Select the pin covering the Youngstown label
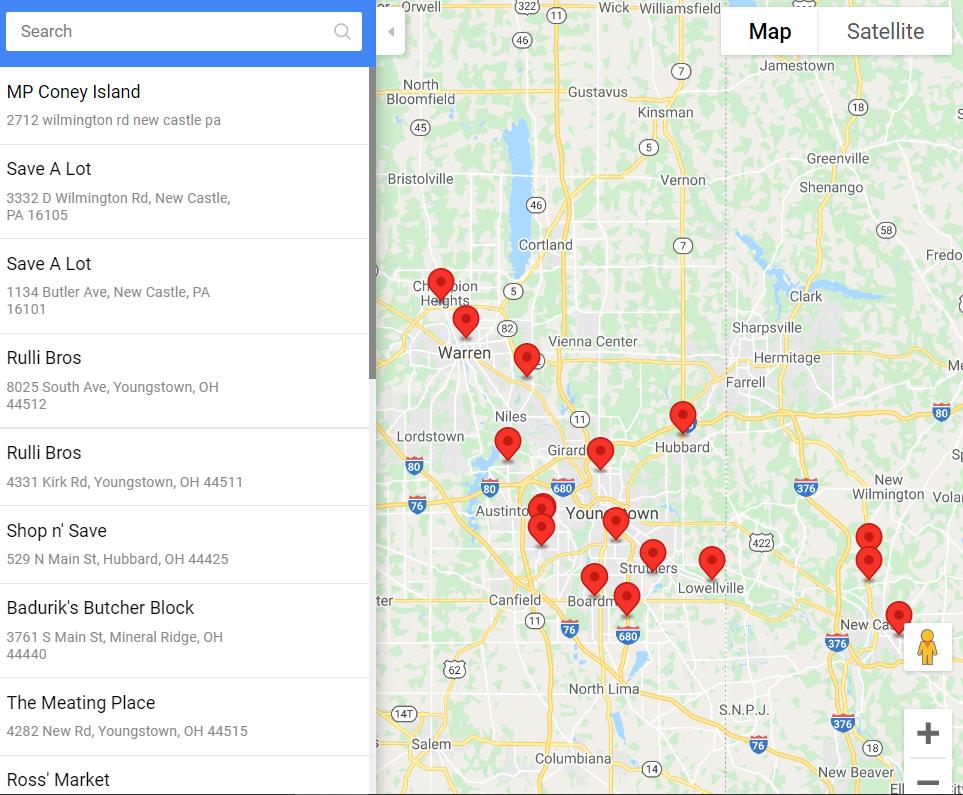The image size is (963, 795). (616, 523)
